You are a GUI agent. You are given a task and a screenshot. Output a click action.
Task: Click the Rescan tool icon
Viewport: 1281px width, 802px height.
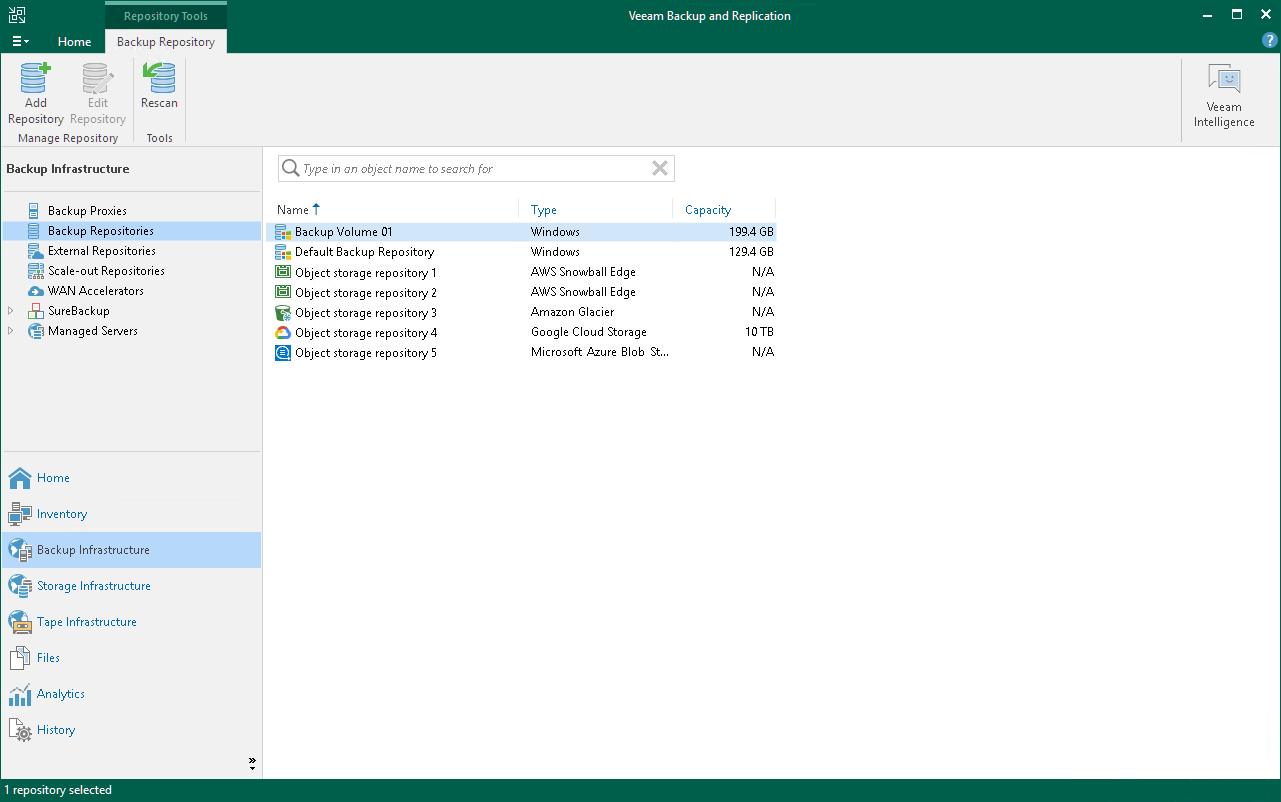(159, 79)
